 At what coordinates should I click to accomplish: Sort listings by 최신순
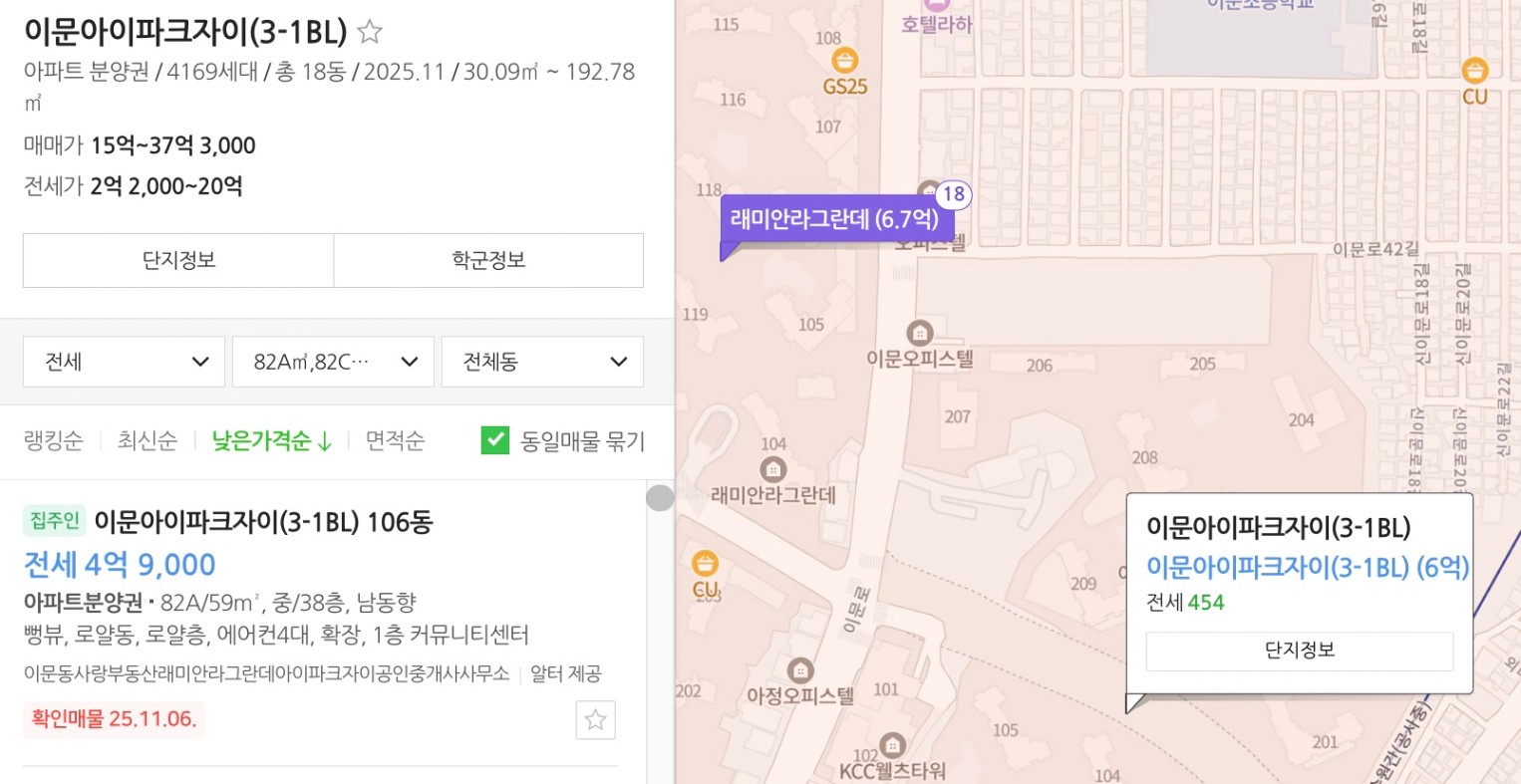[148, 440]
